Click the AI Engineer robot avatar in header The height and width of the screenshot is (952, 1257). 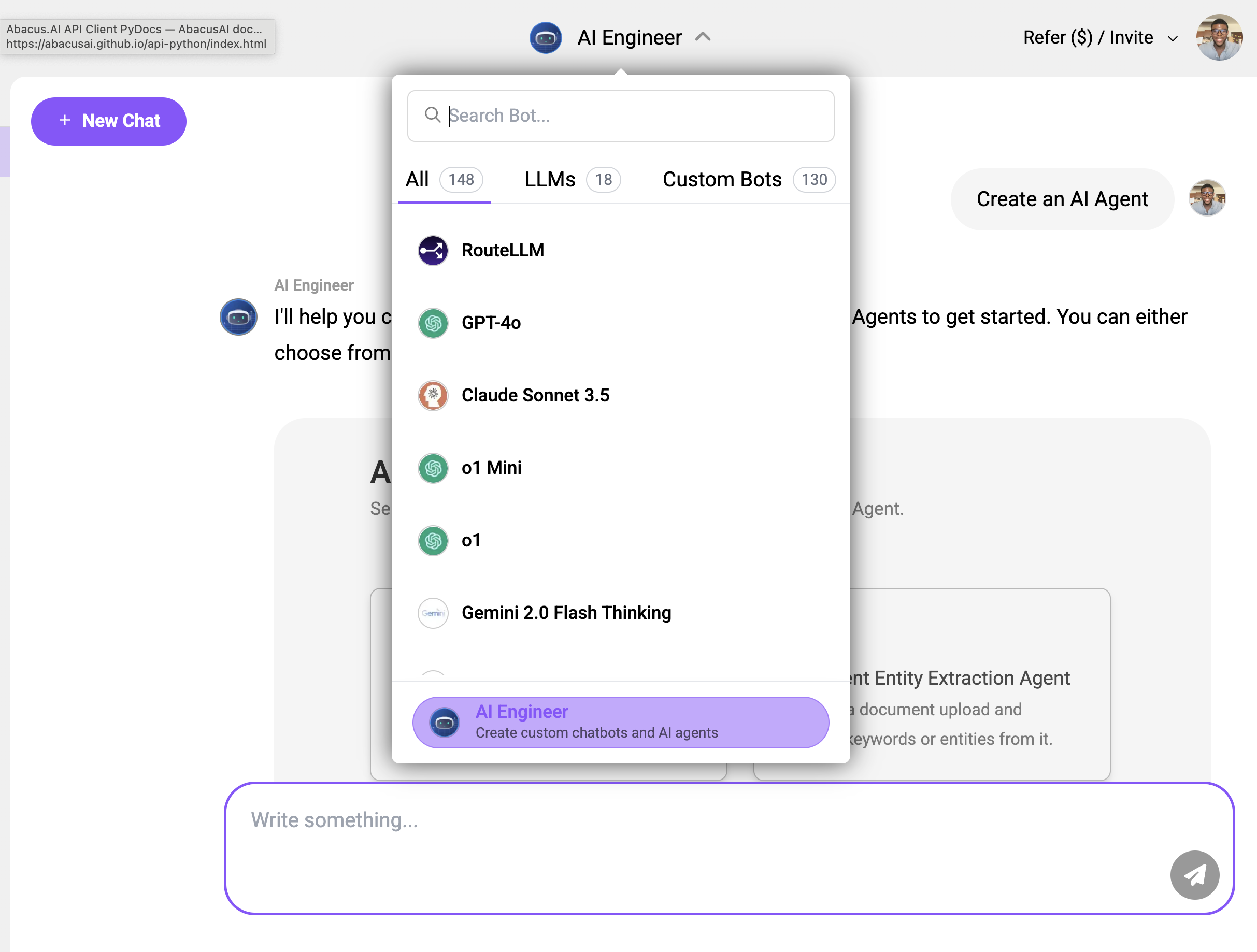coord(546,37)
